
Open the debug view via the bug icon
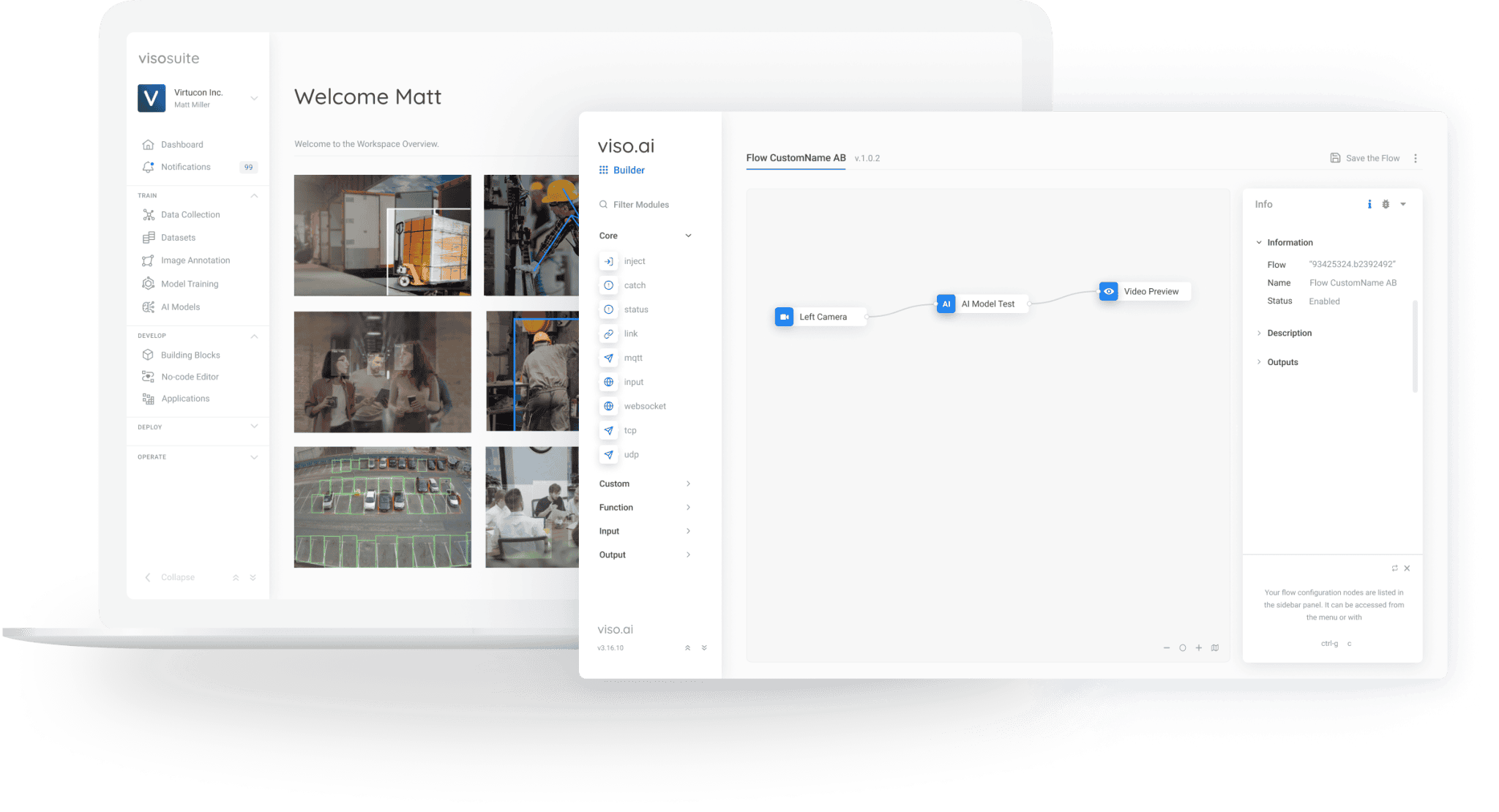coord(1386,204)
